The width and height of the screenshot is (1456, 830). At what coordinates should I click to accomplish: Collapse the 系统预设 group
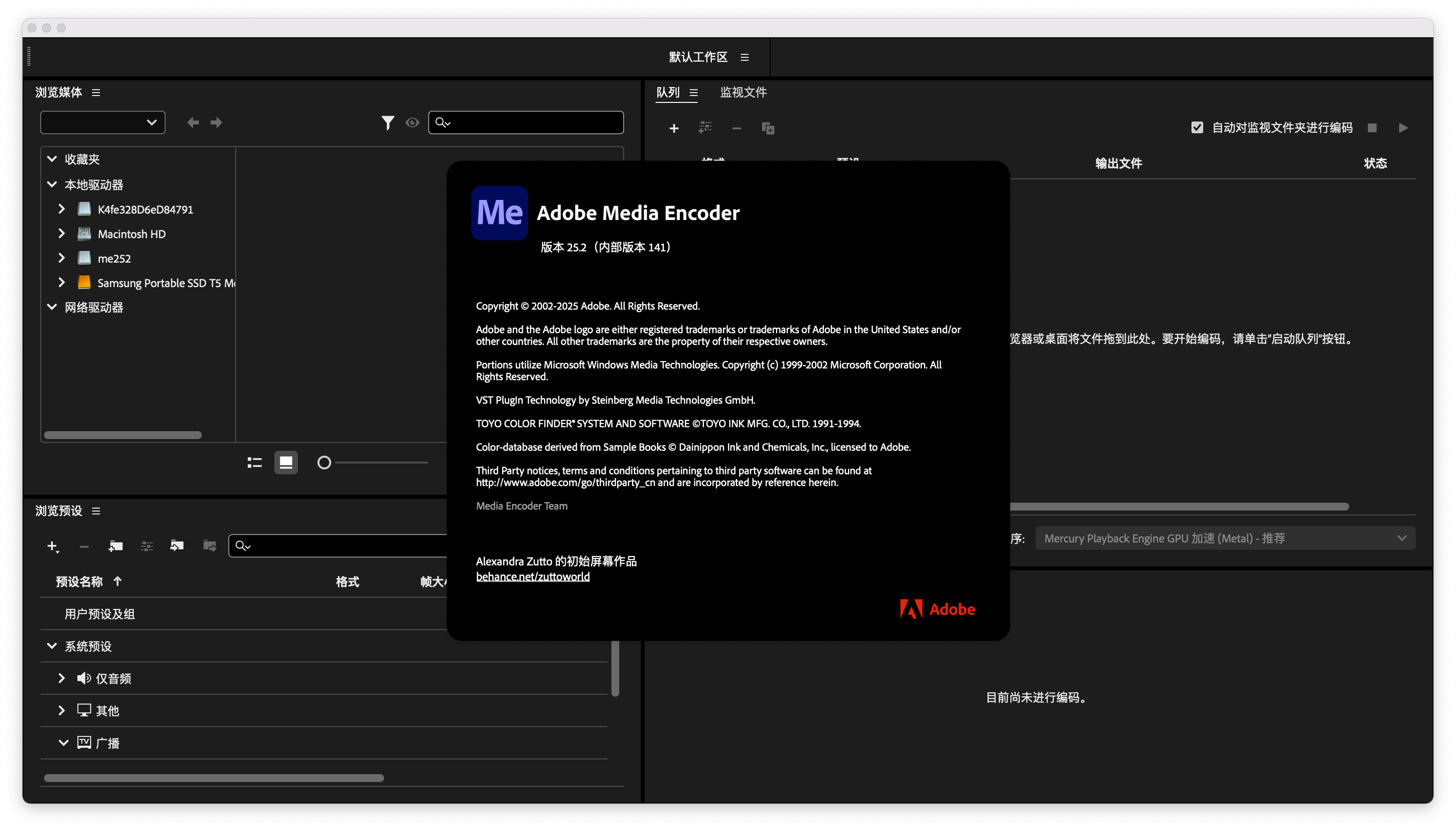(52, 646)
